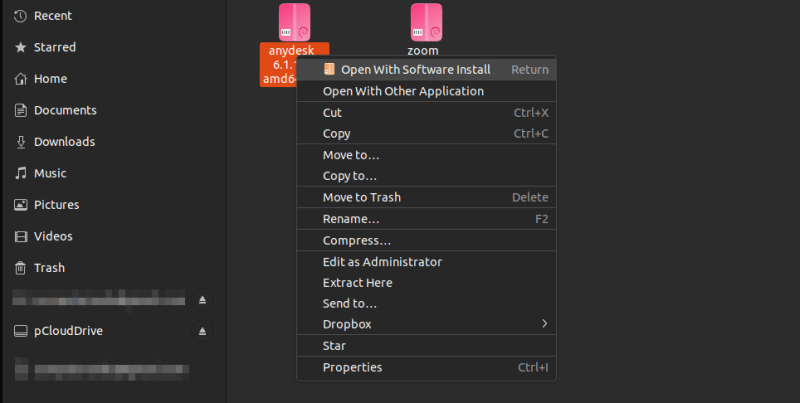Expand the Dropbox submenu arrow

(x=544, y=324)
